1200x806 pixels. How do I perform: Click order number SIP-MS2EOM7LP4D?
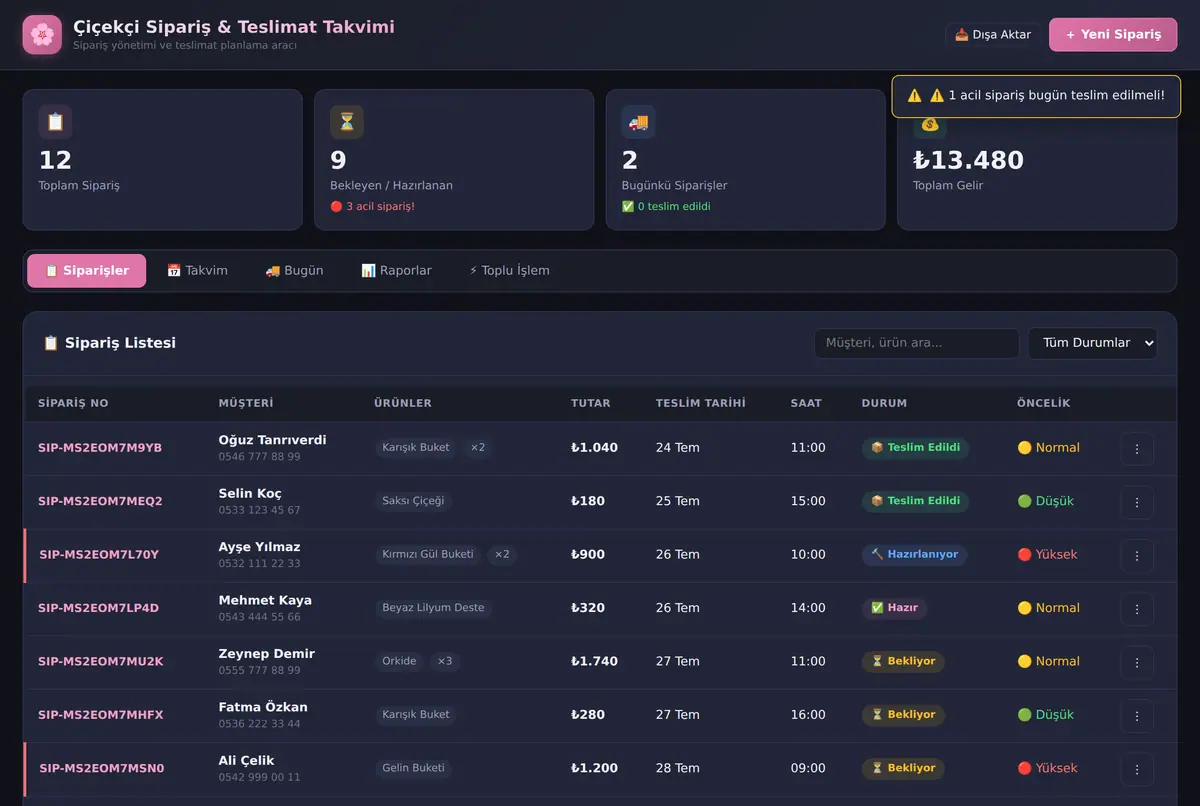tap(98, 608)
